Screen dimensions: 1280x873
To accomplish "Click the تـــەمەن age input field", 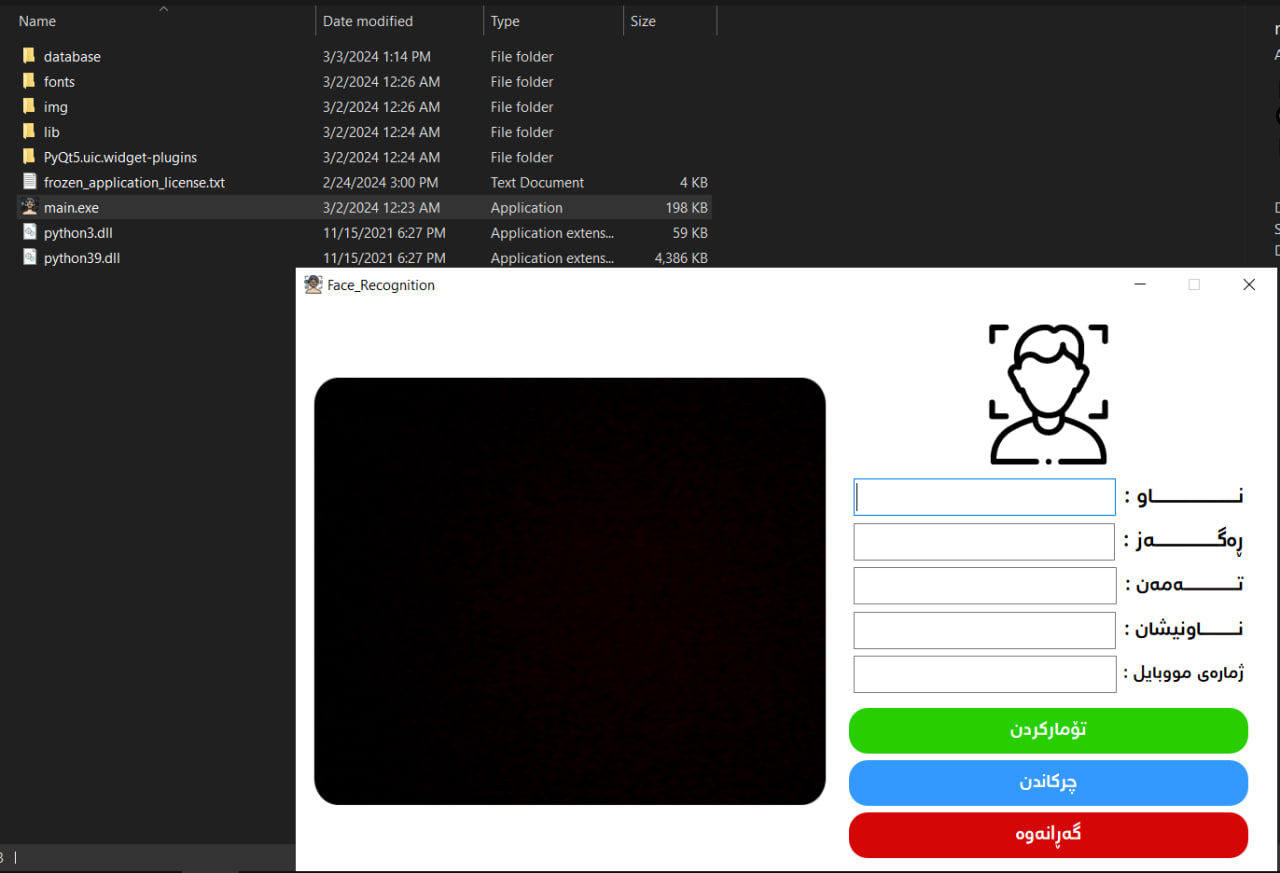I will pyautogui.click(x=984, y=585).
